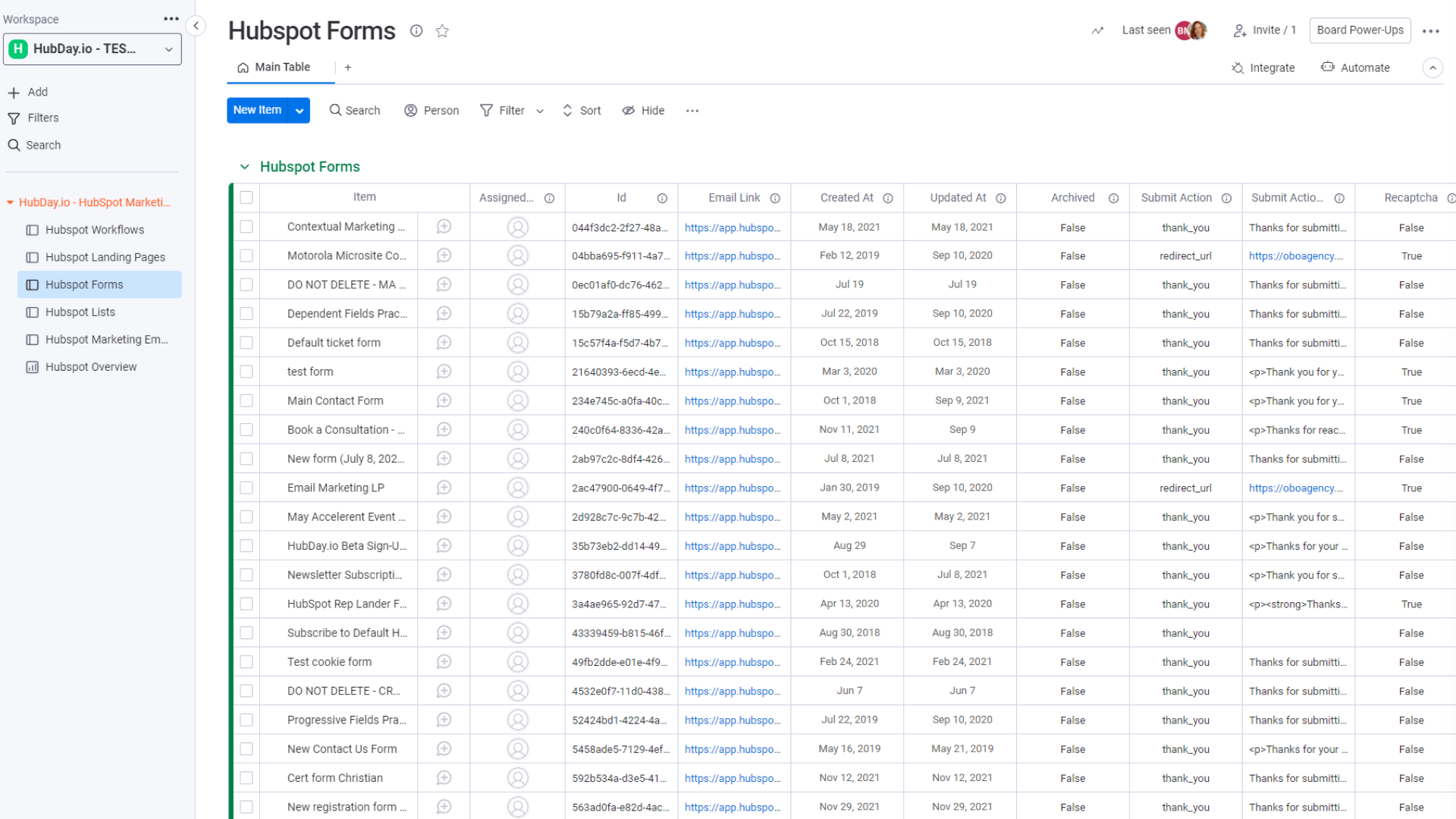Open Hide columns in toolbar
The height and width of the screenshot is (819, 1456).
tap(643, 111)
